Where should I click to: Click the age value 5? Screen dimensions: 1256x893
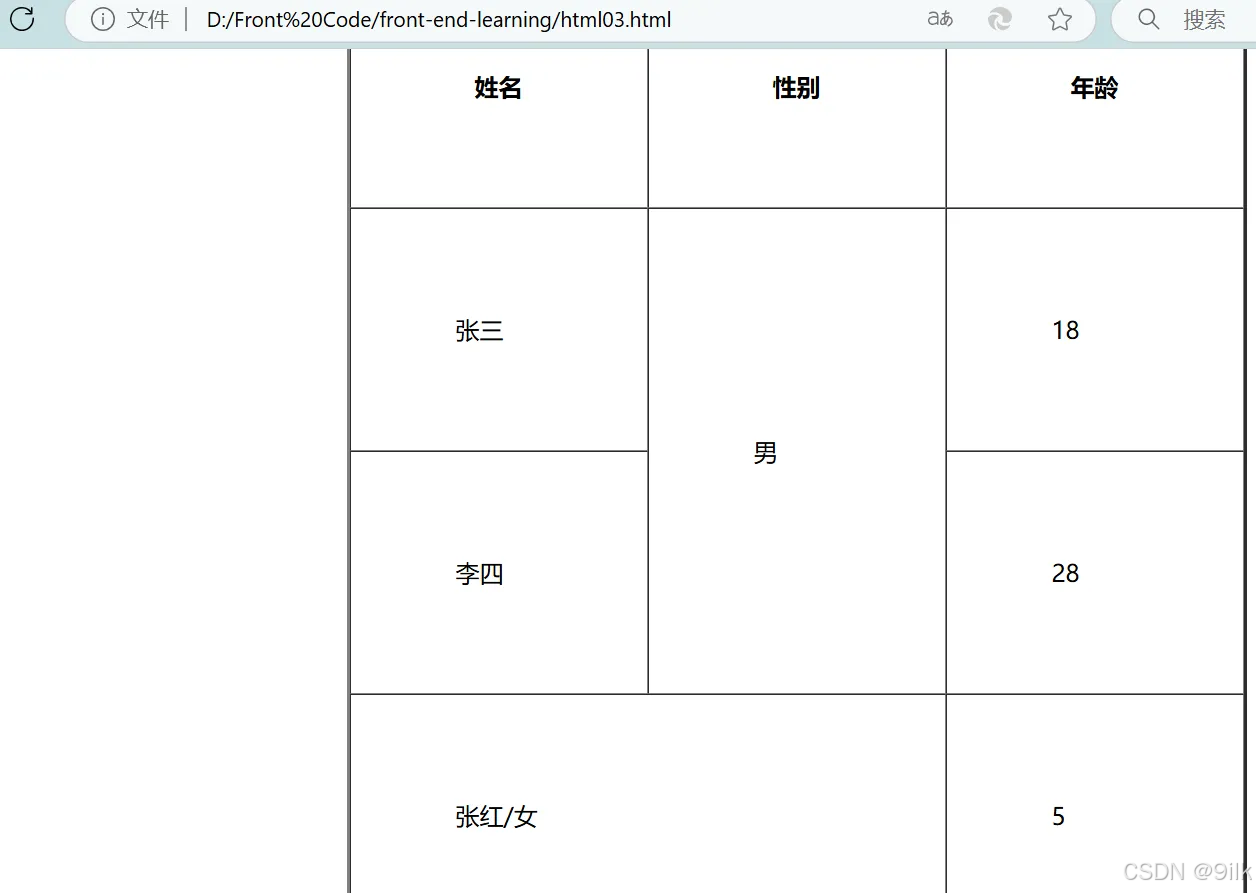(x=1059, y=817)
